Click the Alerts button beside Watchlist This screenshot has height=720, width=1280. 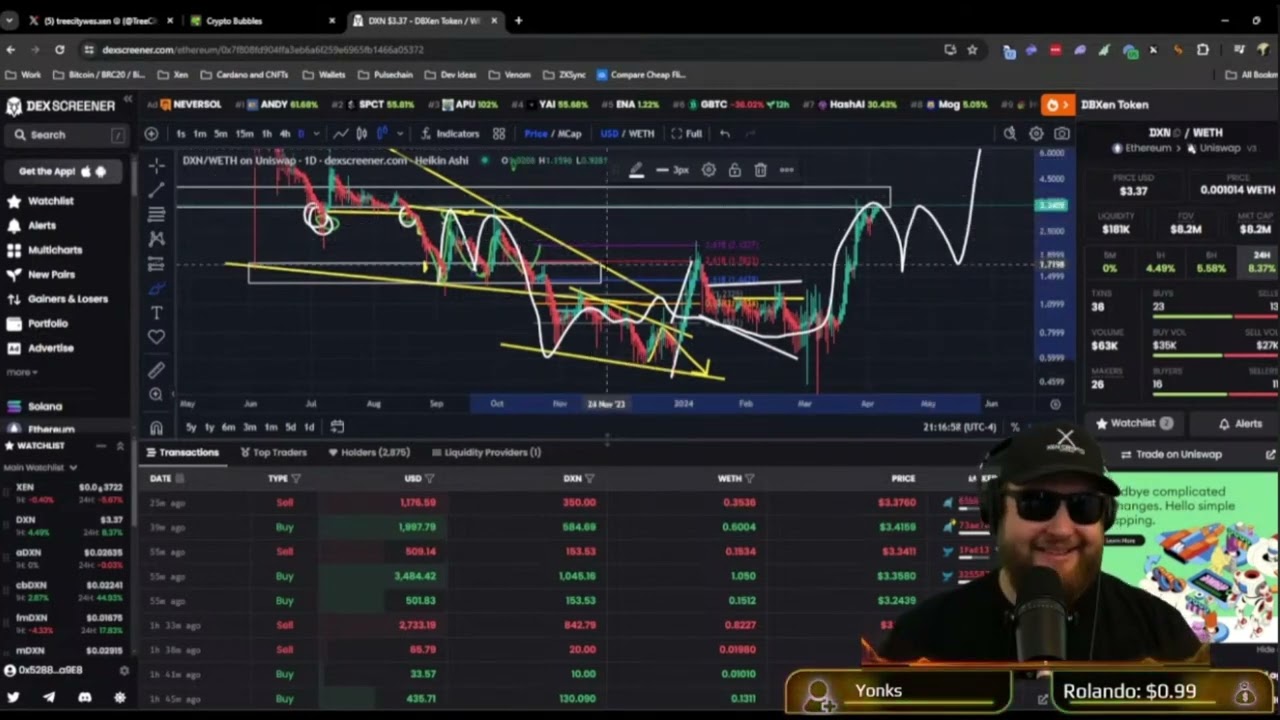pyautogui.click(x=1240, y=423)
